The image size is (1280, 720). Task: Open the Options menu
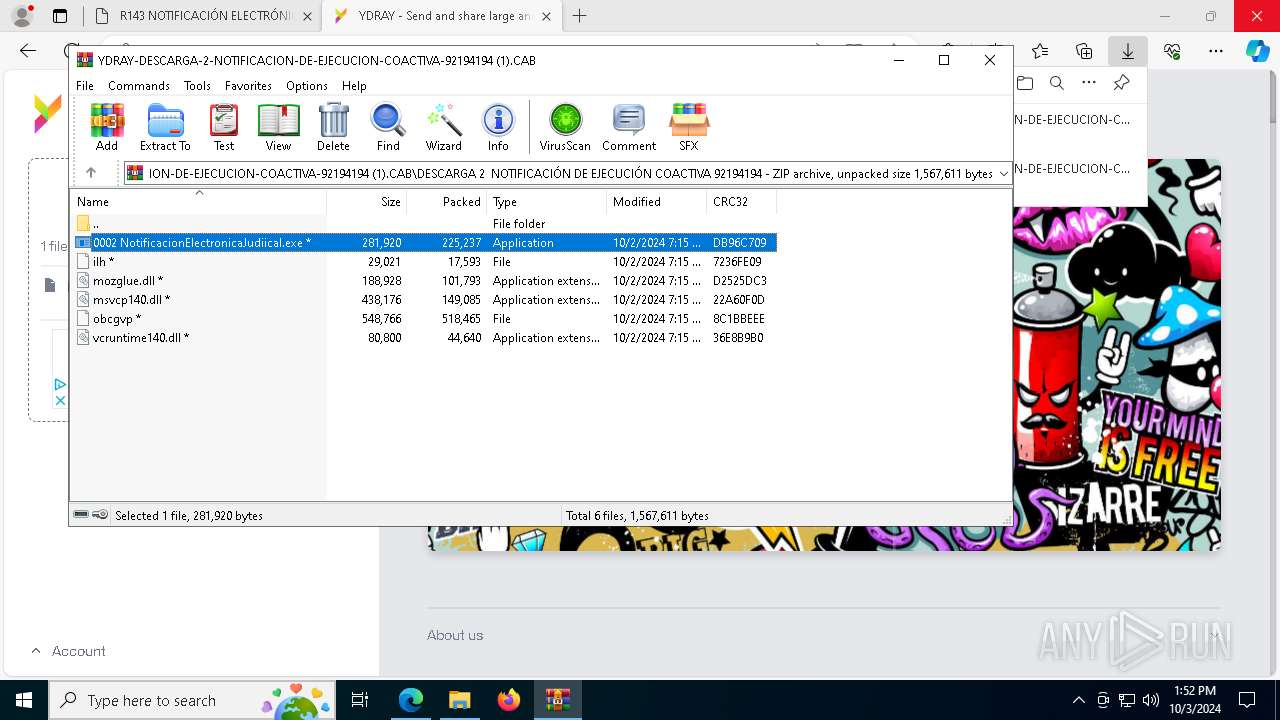(307, 86)
